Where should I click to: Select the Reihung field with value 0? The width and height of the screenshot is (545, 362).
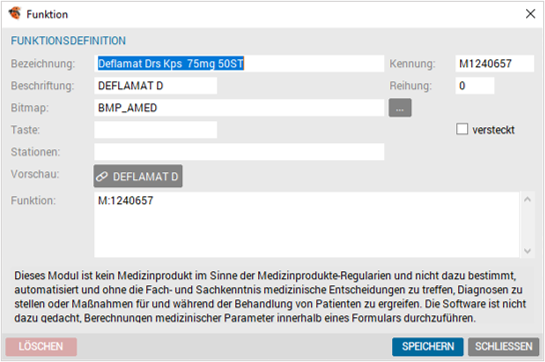coord(475,86)
